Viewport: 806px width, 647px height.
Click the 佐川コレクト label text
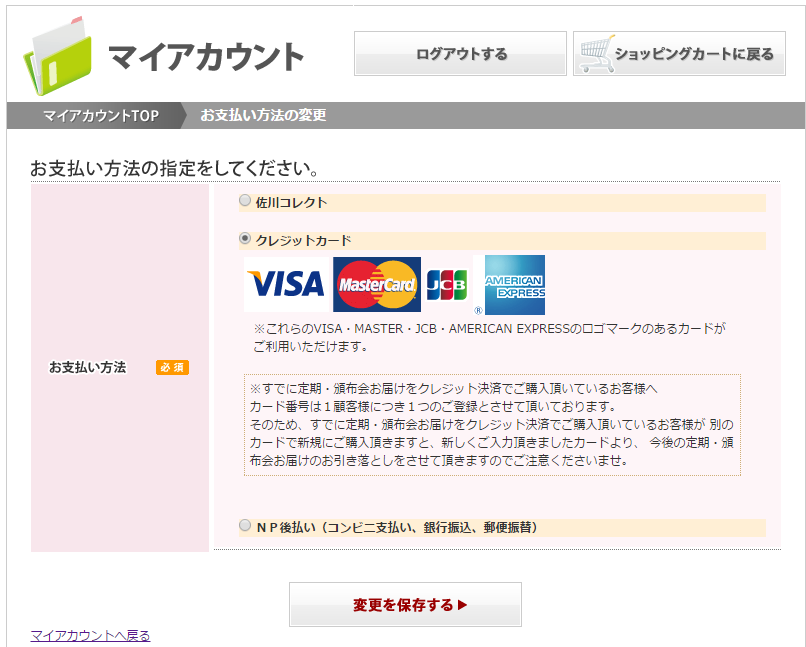tap(291, 202)
